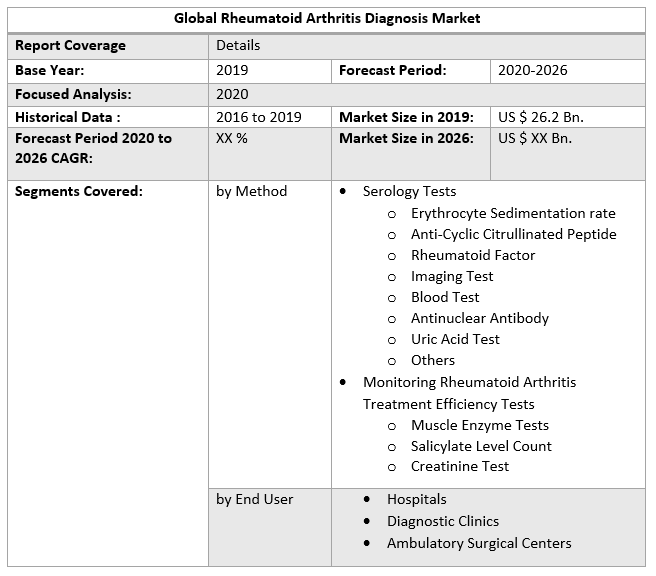The width and height of the screenshot is (656, 576).
Task: Select the Ambulatory Surgical Centers entry
Action: [479, 543]
